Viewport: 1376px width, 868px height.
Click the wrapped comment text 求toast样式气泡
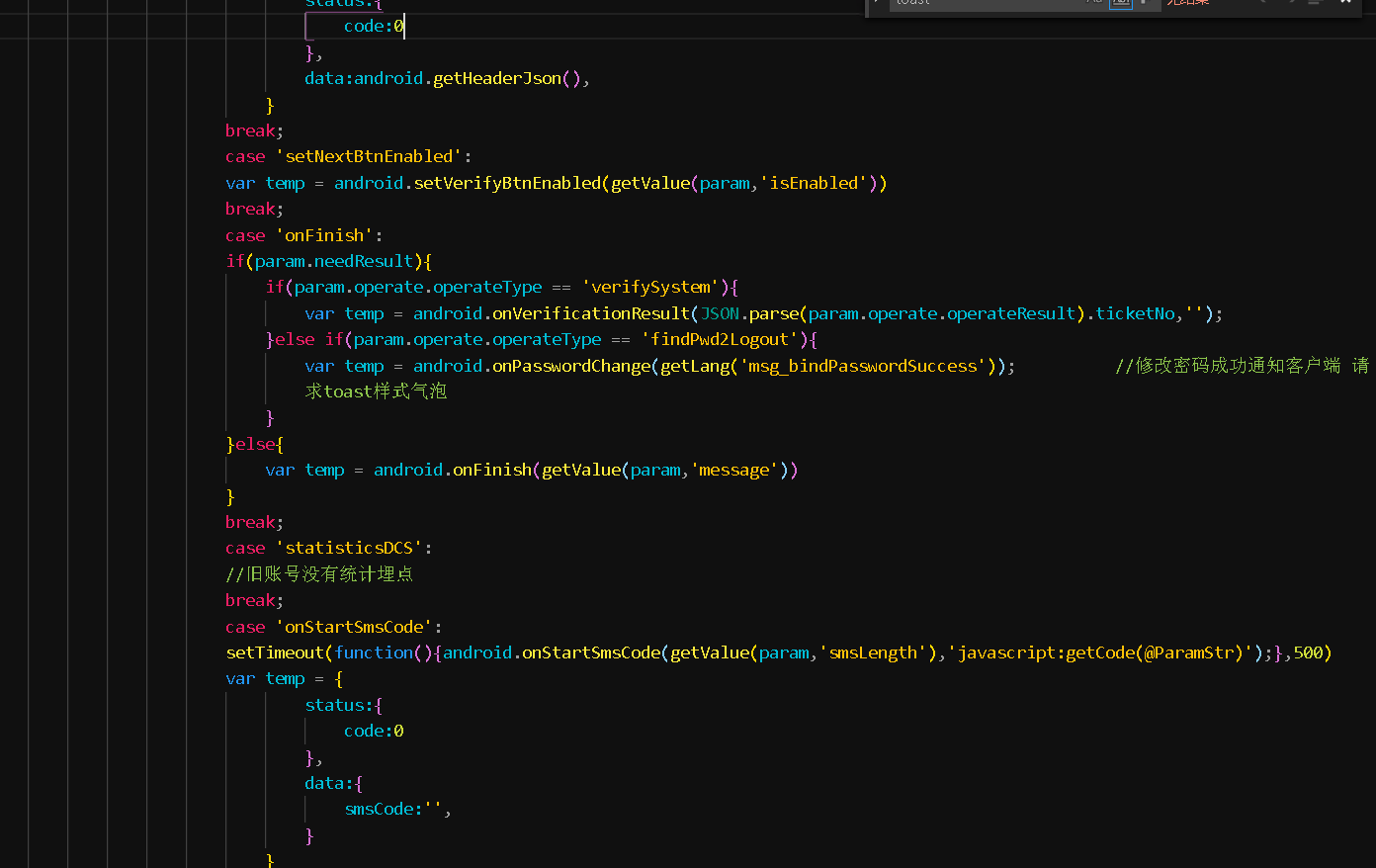[x=376, y=391]
